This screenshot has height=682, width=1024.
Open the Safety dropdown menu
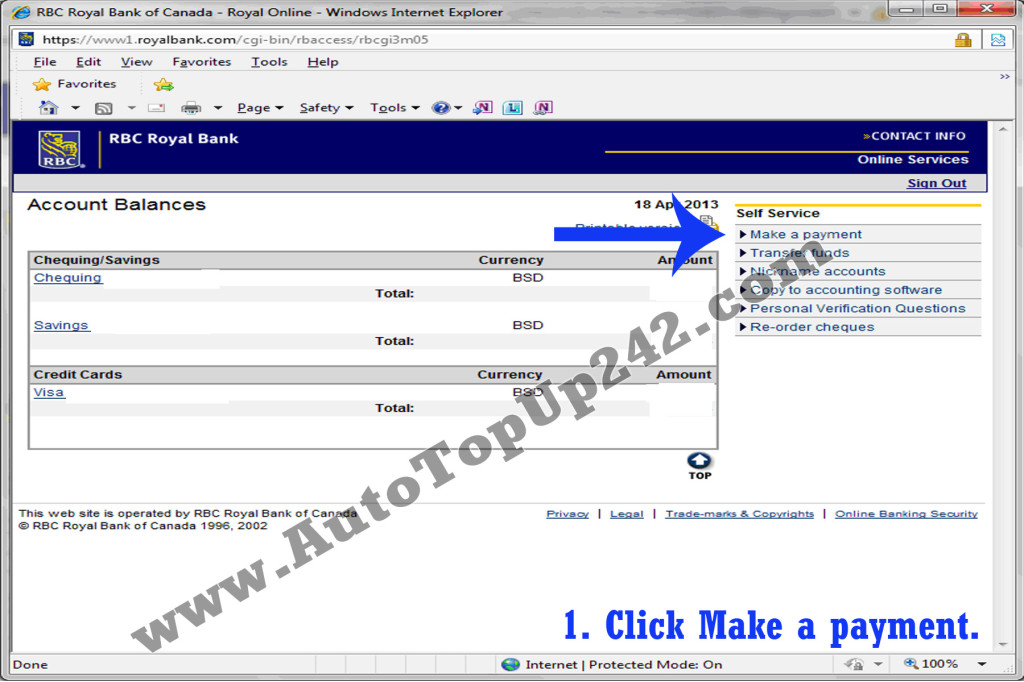[326, 108]
